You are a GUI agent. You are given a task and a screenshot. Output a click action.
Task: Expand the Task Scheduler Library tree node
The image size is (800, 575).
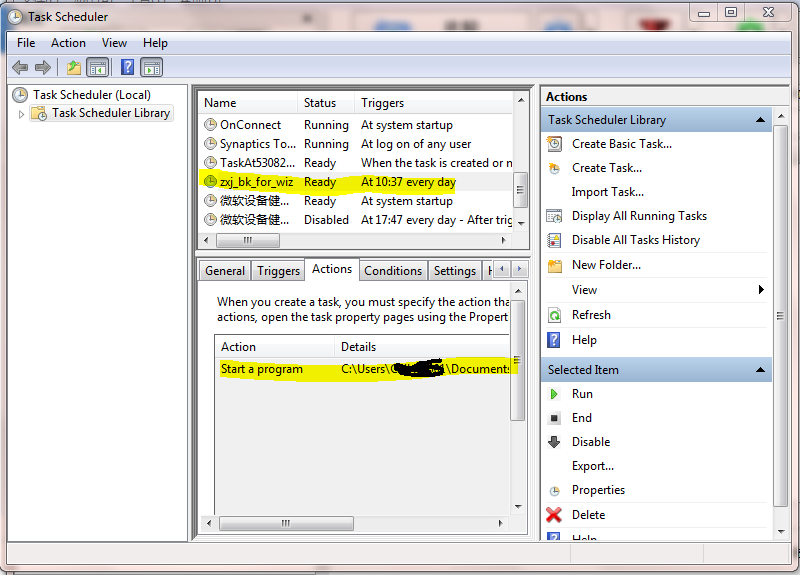21,114
